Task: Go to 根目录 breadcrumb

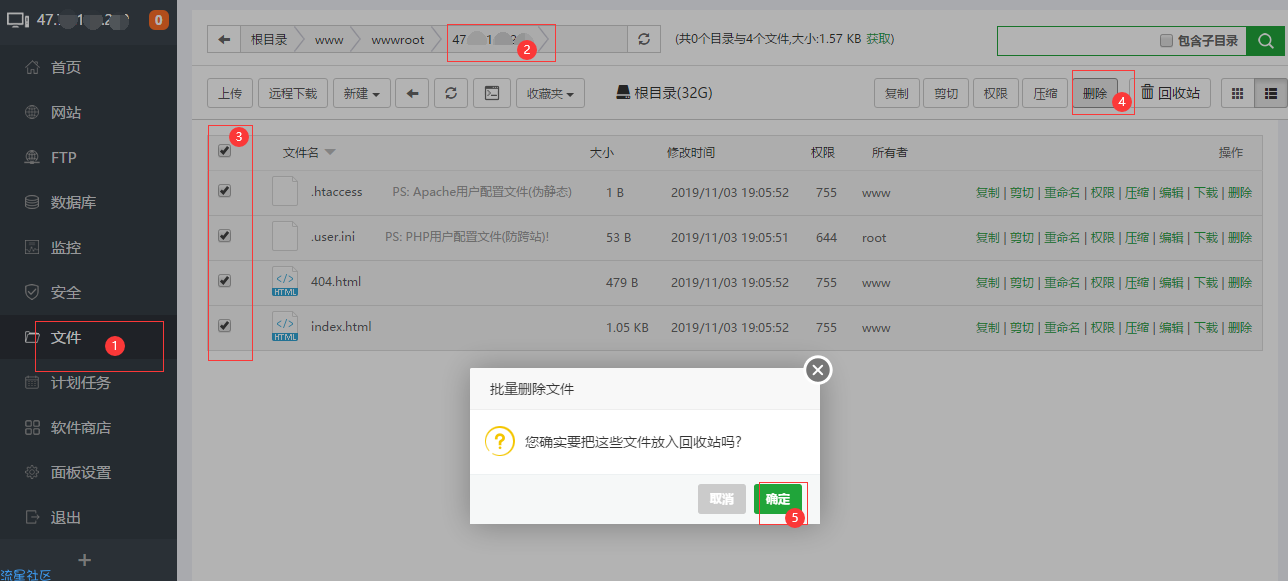Action: click(x=269, y=40)
